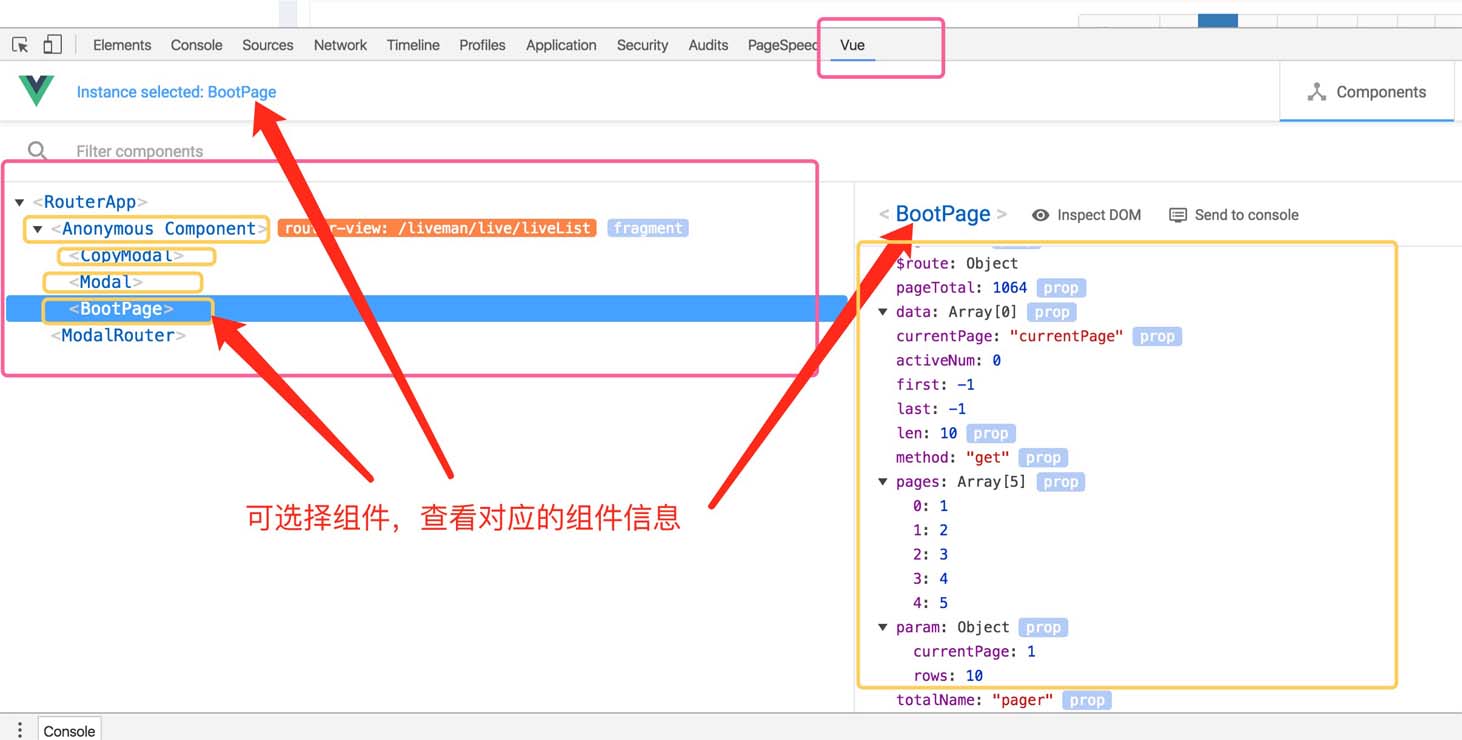Open the Application tab
Image resolution: width=1462 pixels, height=740 pixels.
[561, 45]
